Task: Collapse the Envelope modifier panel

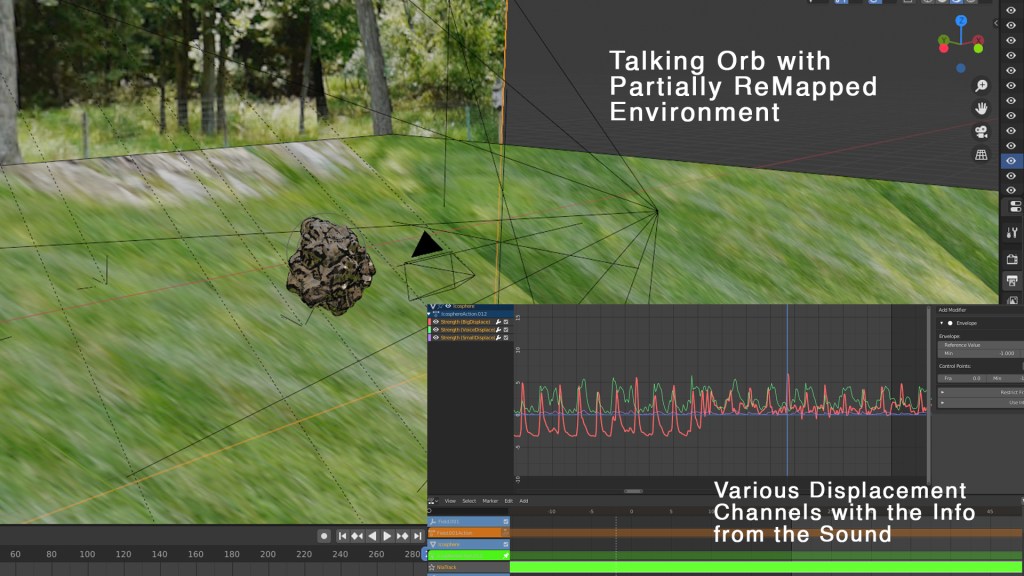Action: [x=941, y=323]
